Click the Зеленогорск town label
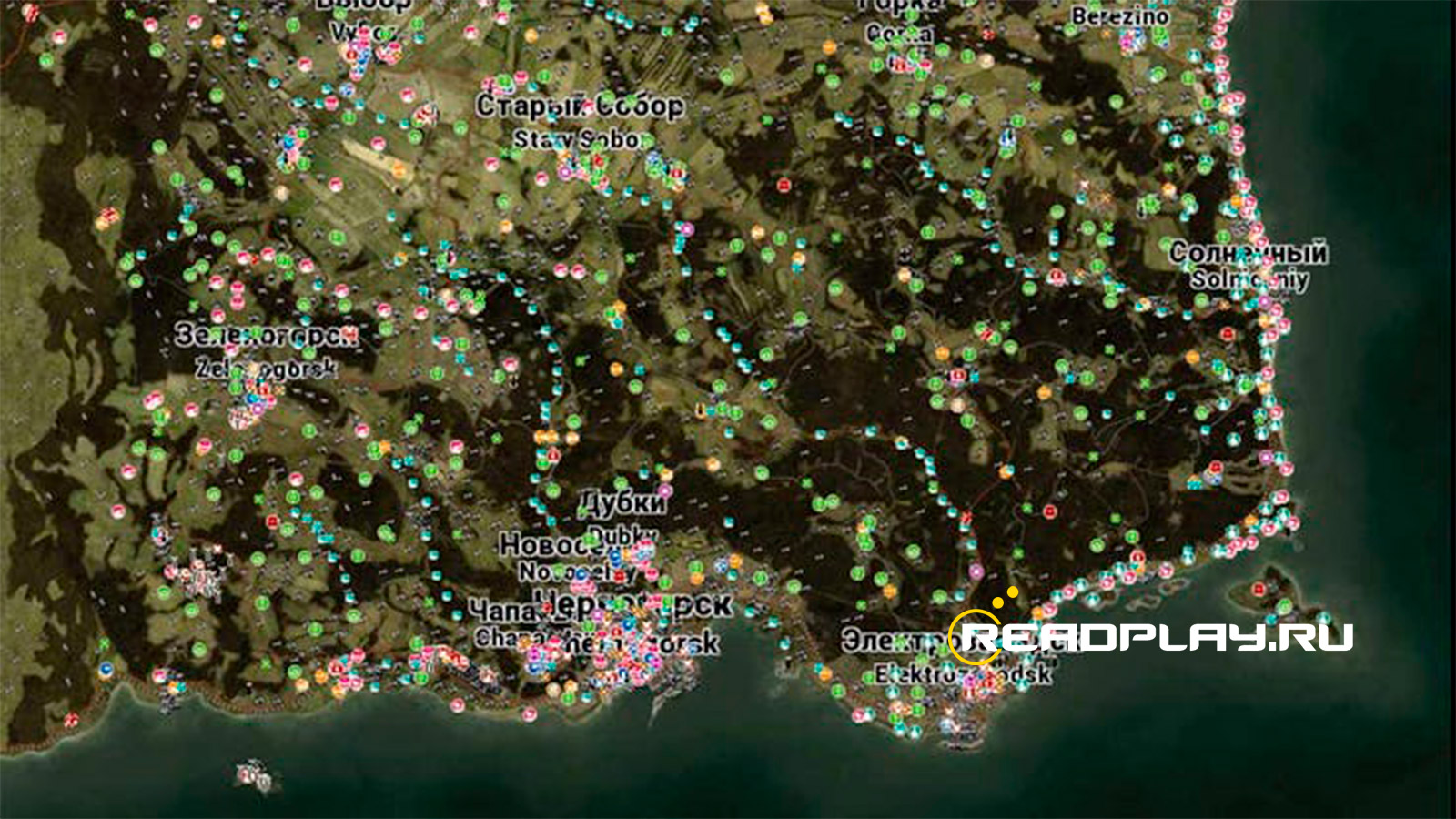This screenshot has height=819, width=1456. (x=266, y=334)
